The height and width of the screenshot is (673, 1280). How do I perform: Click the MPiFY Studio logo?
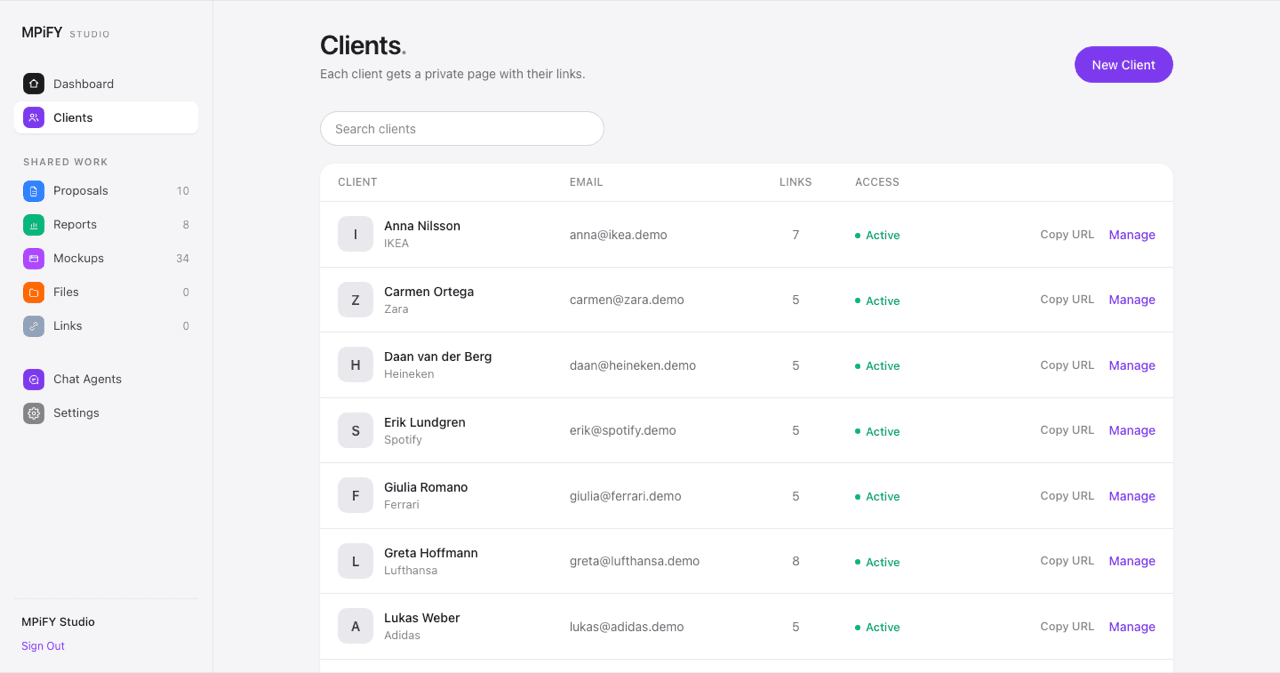click(x=66, y=33)
